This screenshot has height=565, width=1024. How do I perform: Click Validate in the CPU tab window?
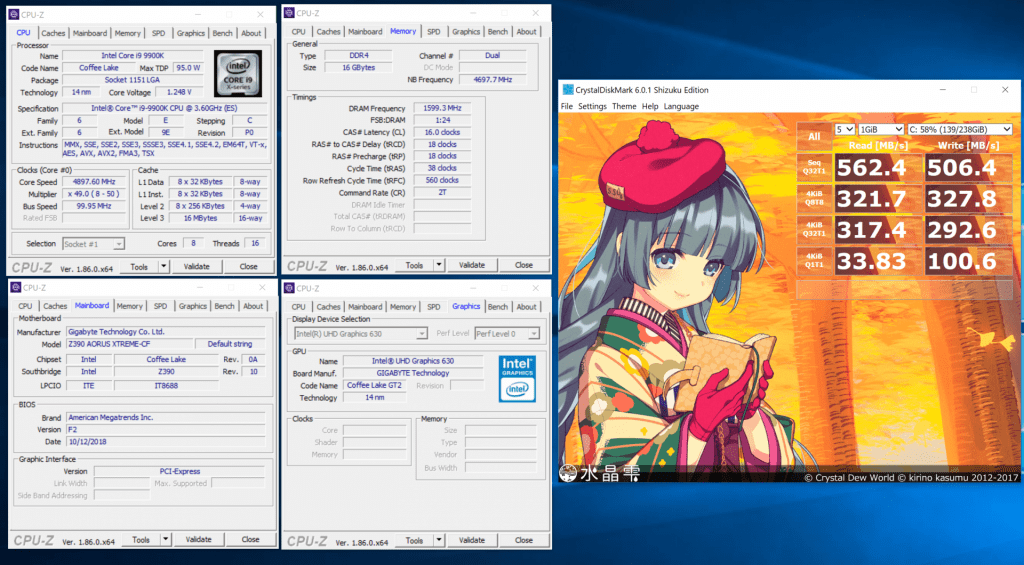pos(197,266)
